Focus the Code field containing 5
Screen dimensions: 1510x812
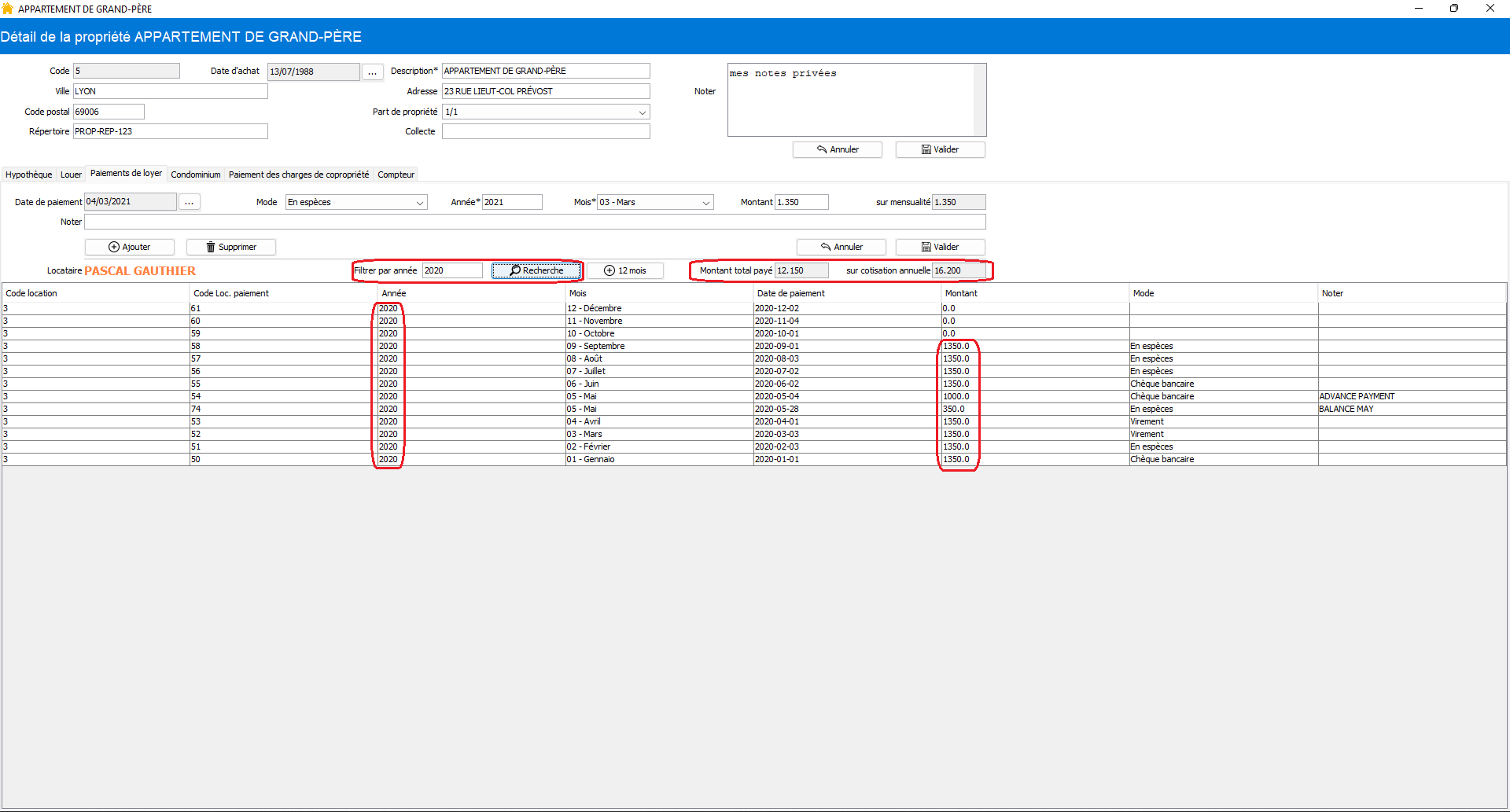[x=127, y=71]
